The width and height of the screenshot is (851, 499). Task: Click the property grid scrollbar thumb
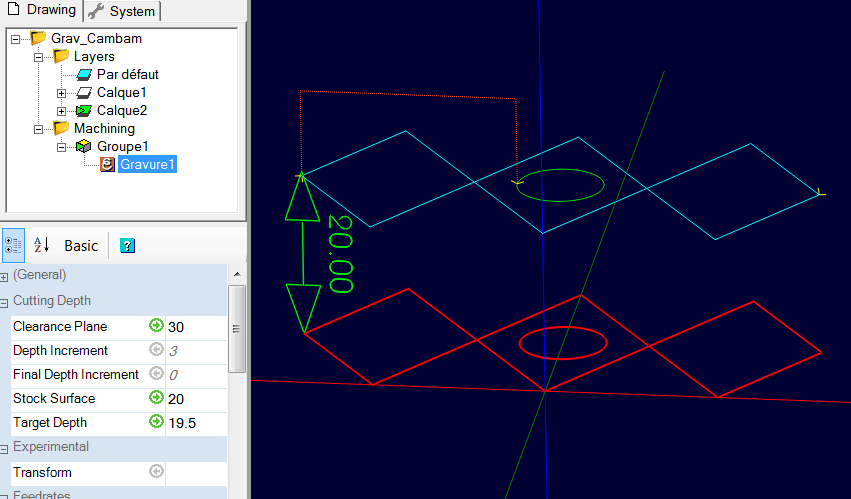pos(237,329)
